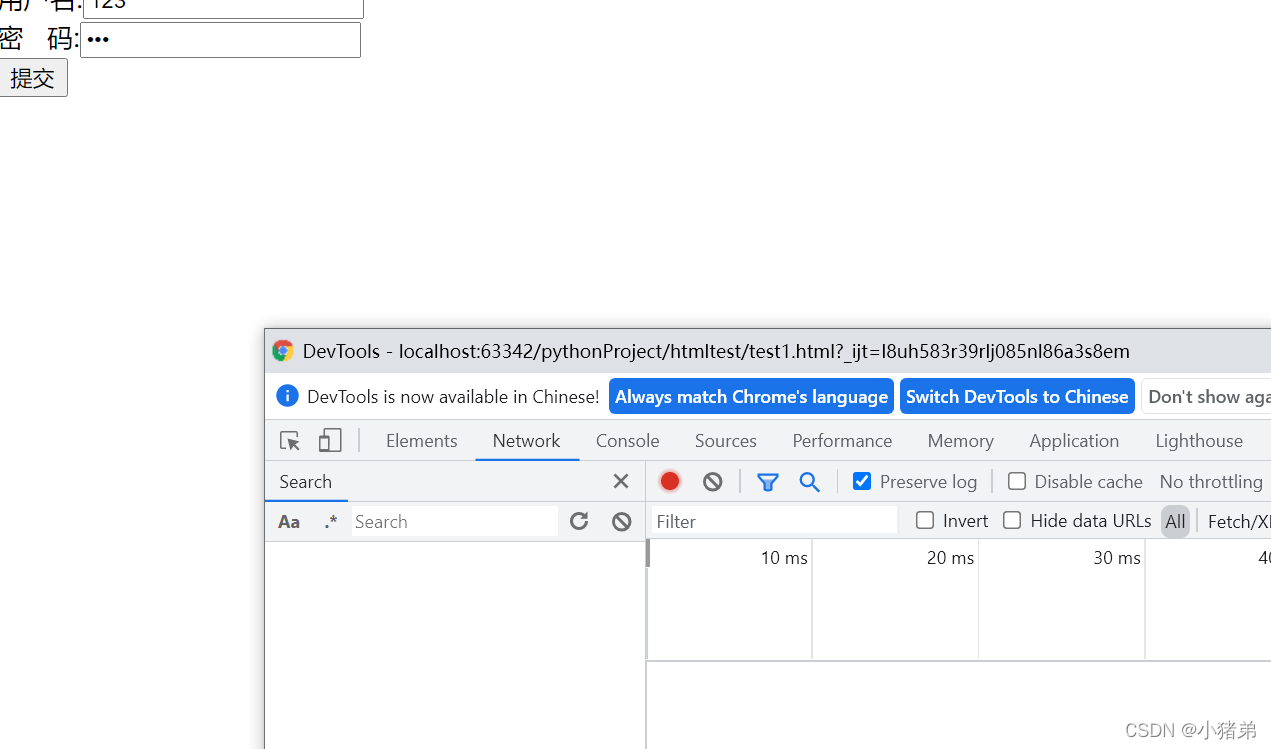Click the Chrome icon in DevTools title
This screenshot has width=1271, height=749.
point(283,351)
